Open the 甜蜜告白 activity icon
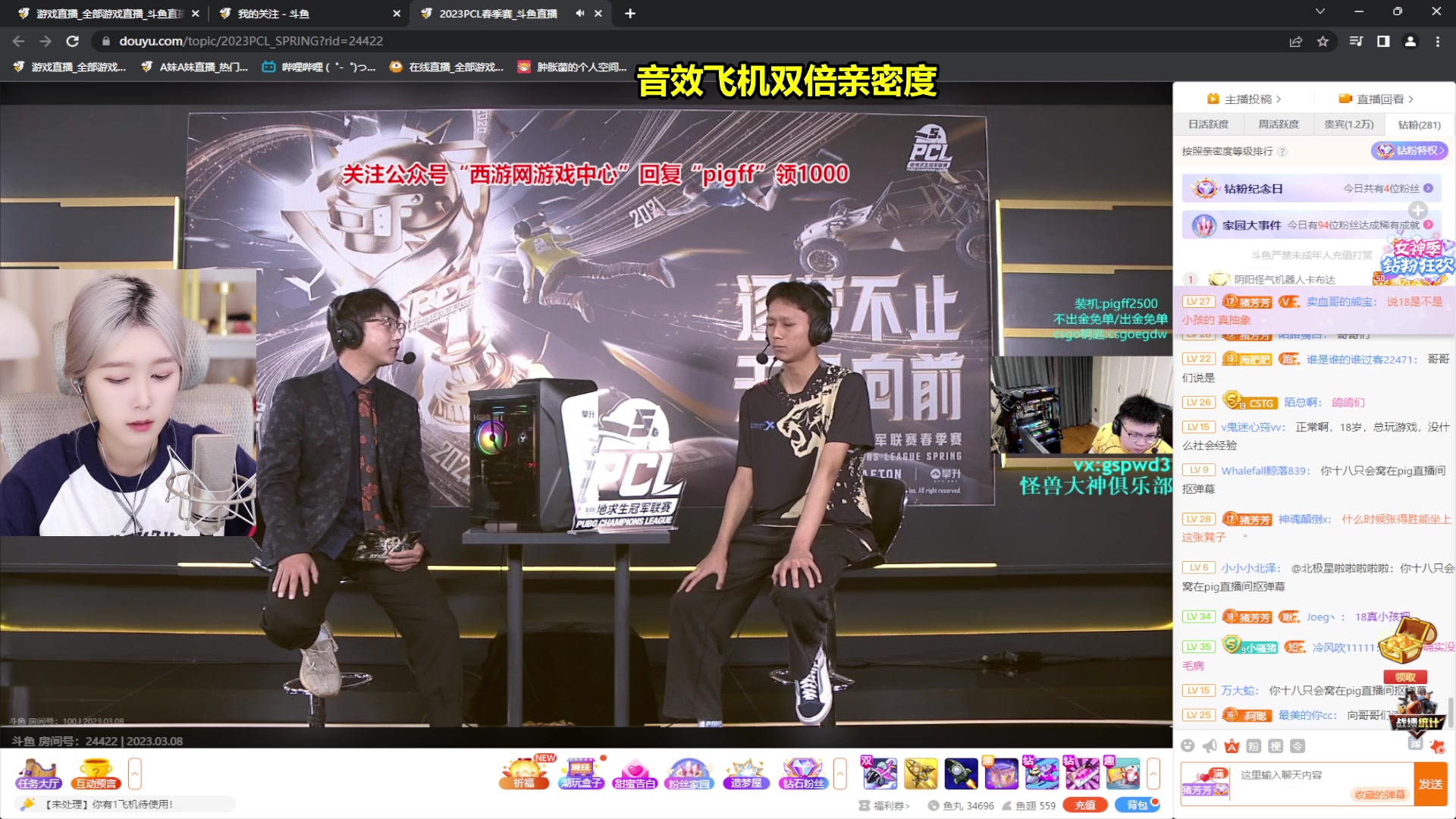Image resolution: width=1456 pixels, height=819 pixels. coord(635,773)
